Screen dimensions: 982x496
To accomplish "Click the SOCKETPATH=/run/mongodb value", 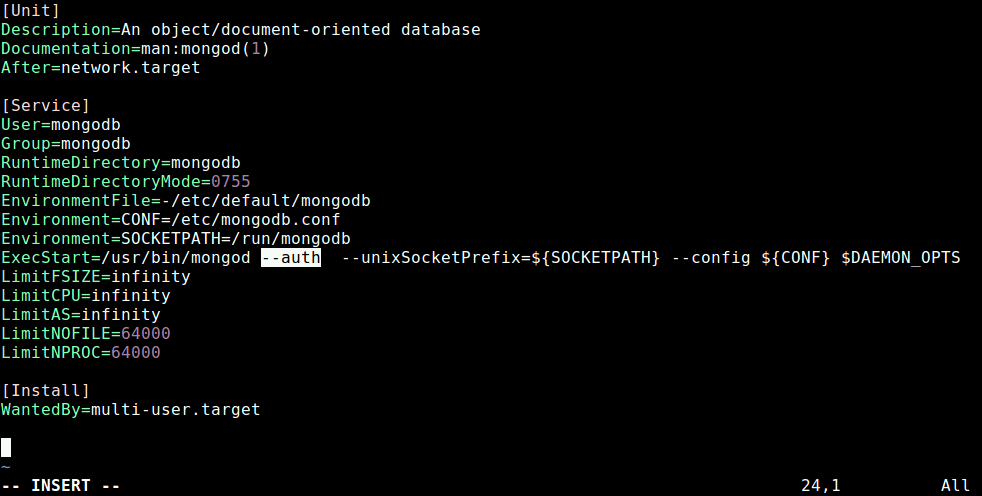I will [235, 239].
